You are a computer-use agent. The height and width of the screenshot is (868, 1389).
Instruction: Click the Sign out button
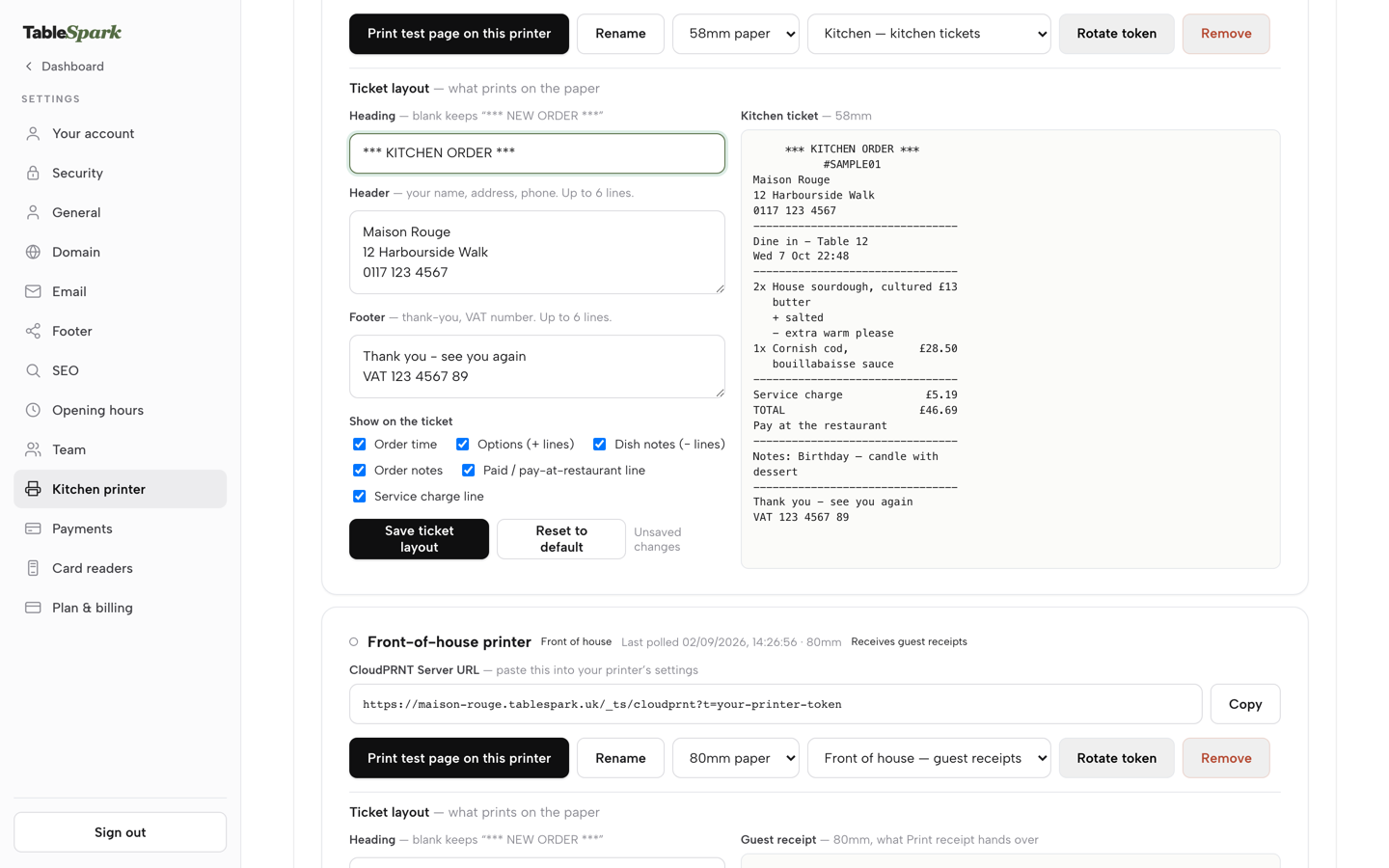(121, 832)
